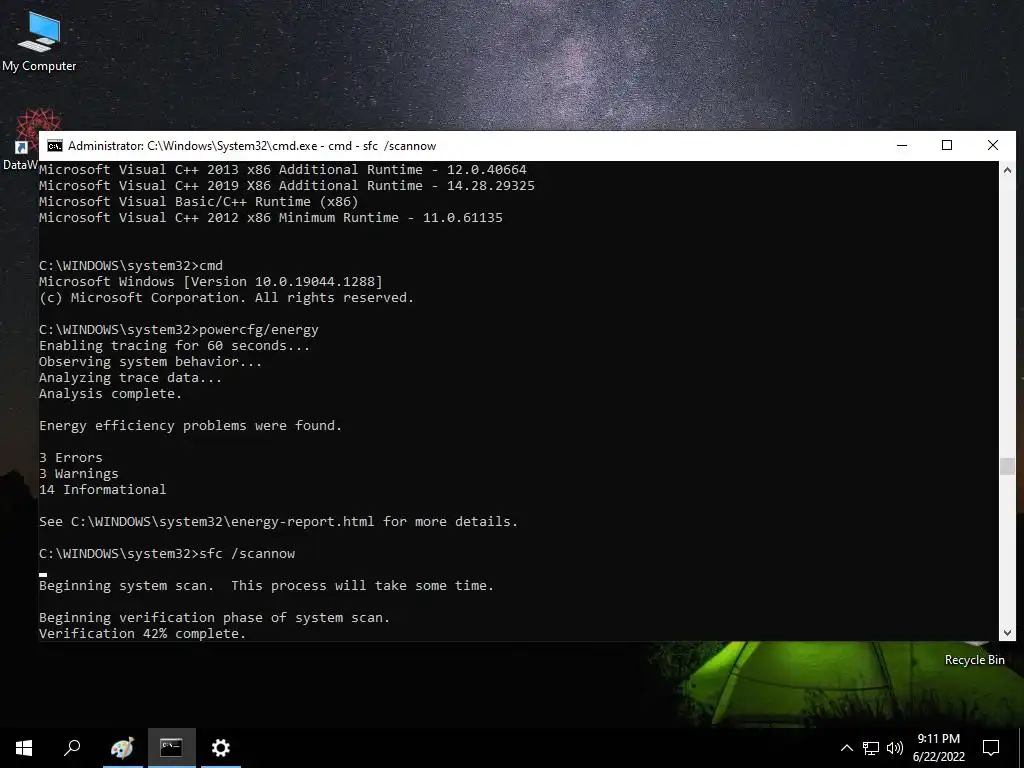Click 'Enabling tracing for 60 seconds...' line

point(174,345)
